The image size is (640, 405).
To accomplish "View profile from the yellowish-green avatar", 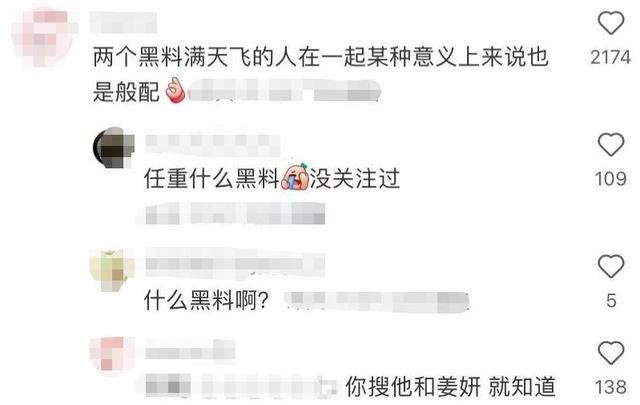I will 112,269.
